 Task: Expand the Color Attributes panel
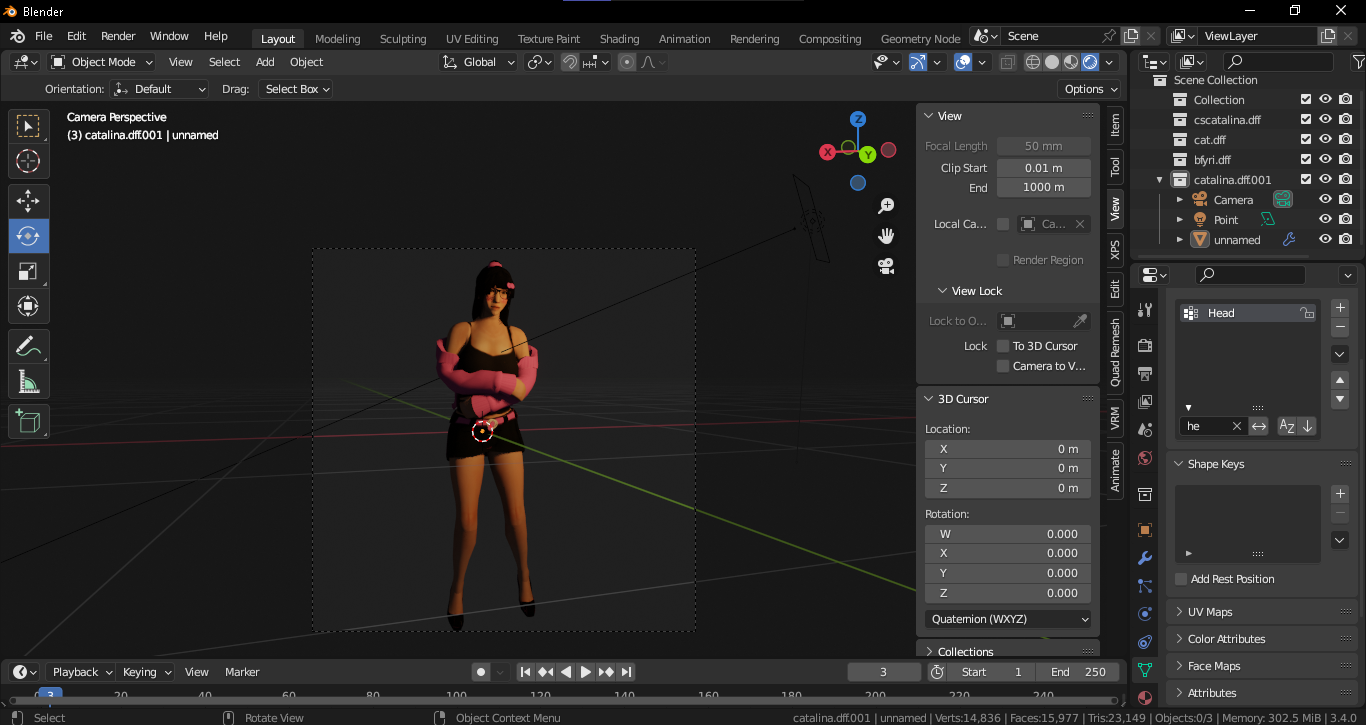[1262, 639]
